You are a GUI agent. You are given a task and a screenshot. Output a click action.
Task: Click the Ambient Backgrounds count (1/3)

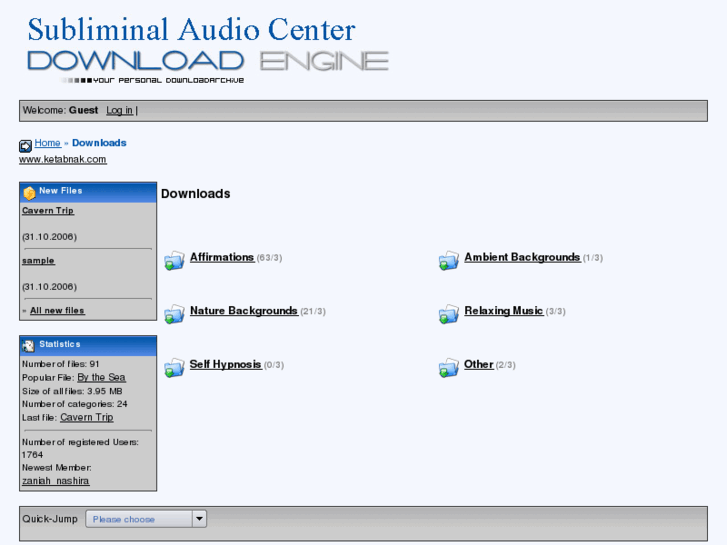pyautogui.click(x=593, y=258)
